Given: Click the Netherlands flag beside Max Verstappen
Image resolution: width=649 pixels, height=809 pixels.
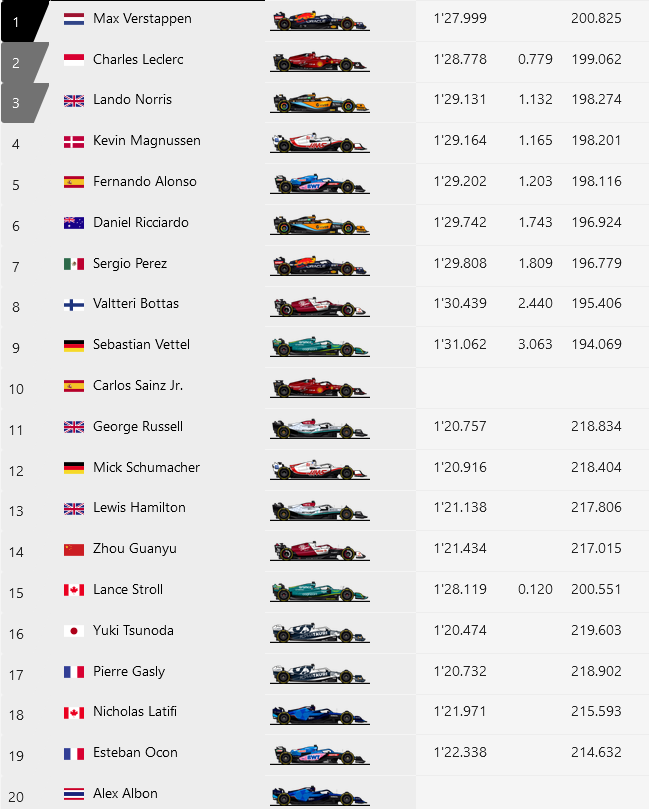Looking at the screenshot, I should 73,19.
